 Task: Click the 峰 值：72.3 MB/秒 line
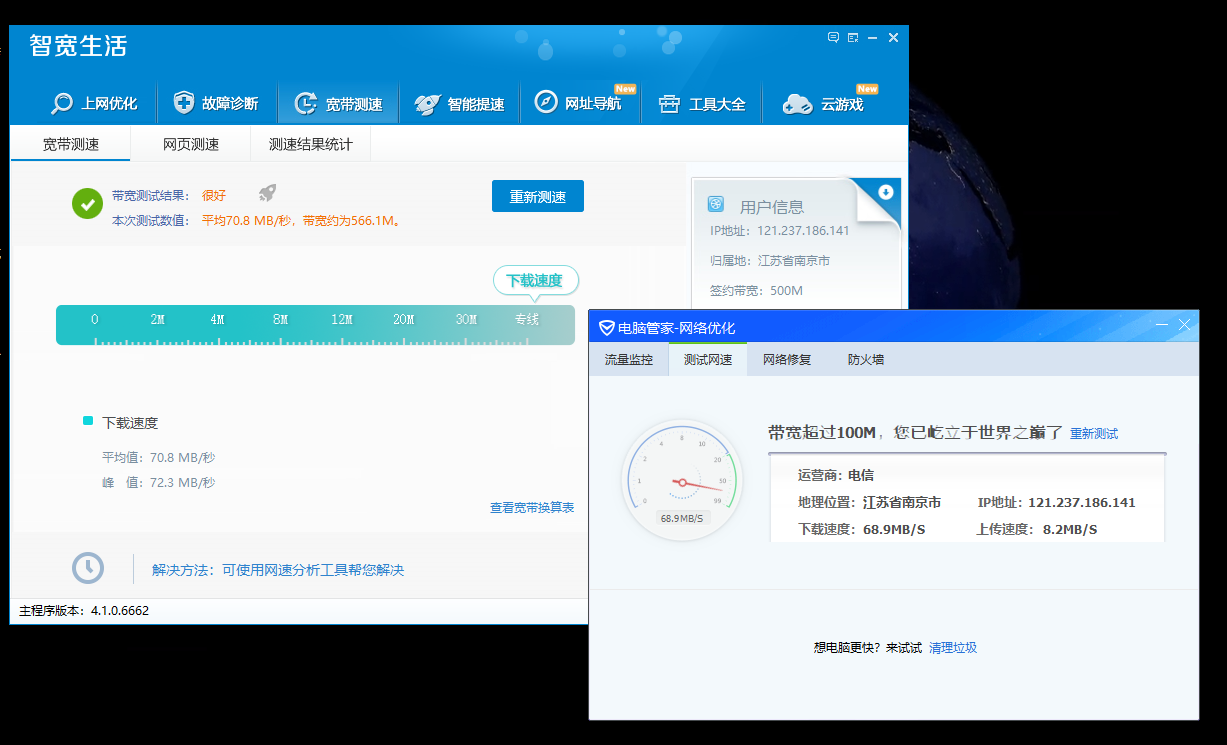click(158, 483)
